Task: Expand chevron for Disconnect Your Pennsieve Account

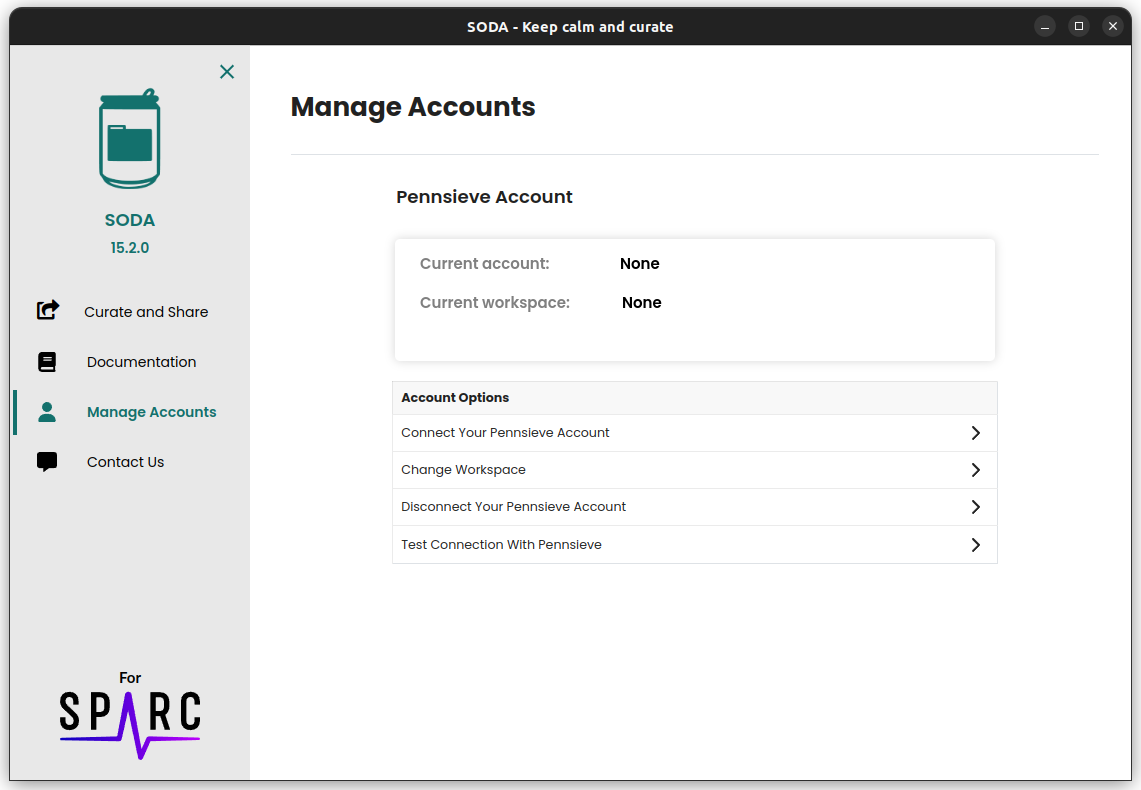Action: tap(976, 507)
